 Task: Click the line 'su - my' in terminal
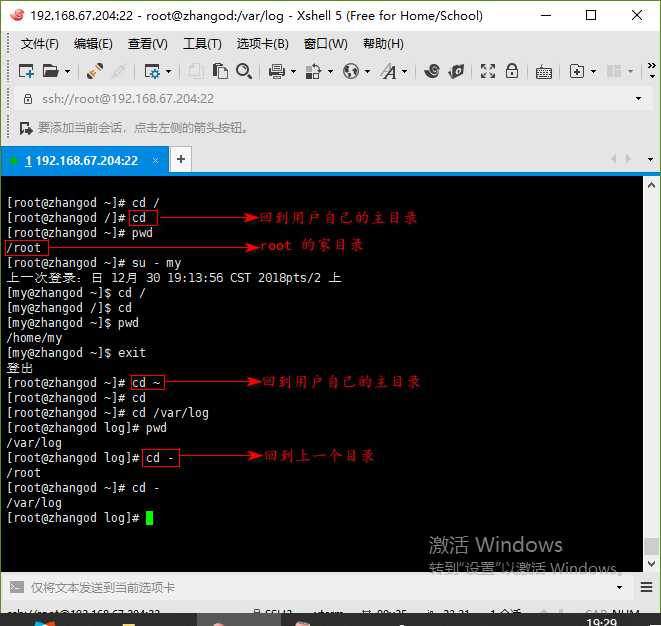point(156,263)
